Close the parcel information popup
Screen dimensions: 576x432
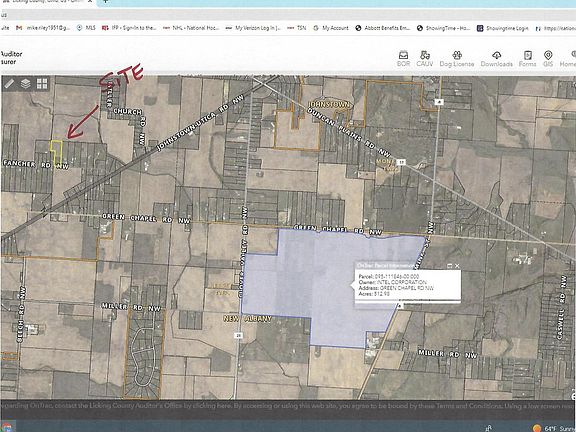point(457,266)
